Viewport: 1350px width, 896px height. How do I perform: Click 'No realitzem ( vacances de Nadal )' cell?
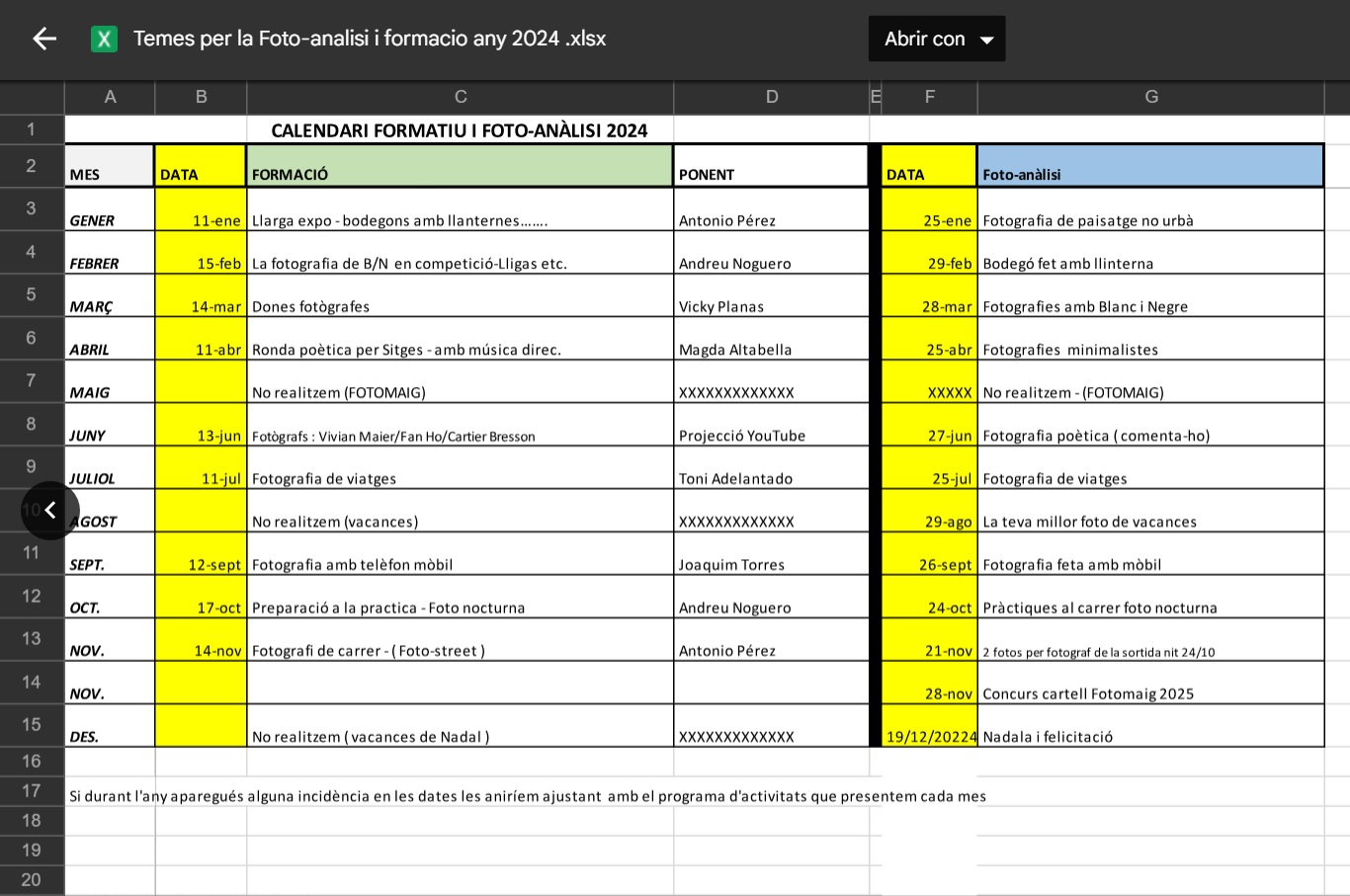pos(460,726)
